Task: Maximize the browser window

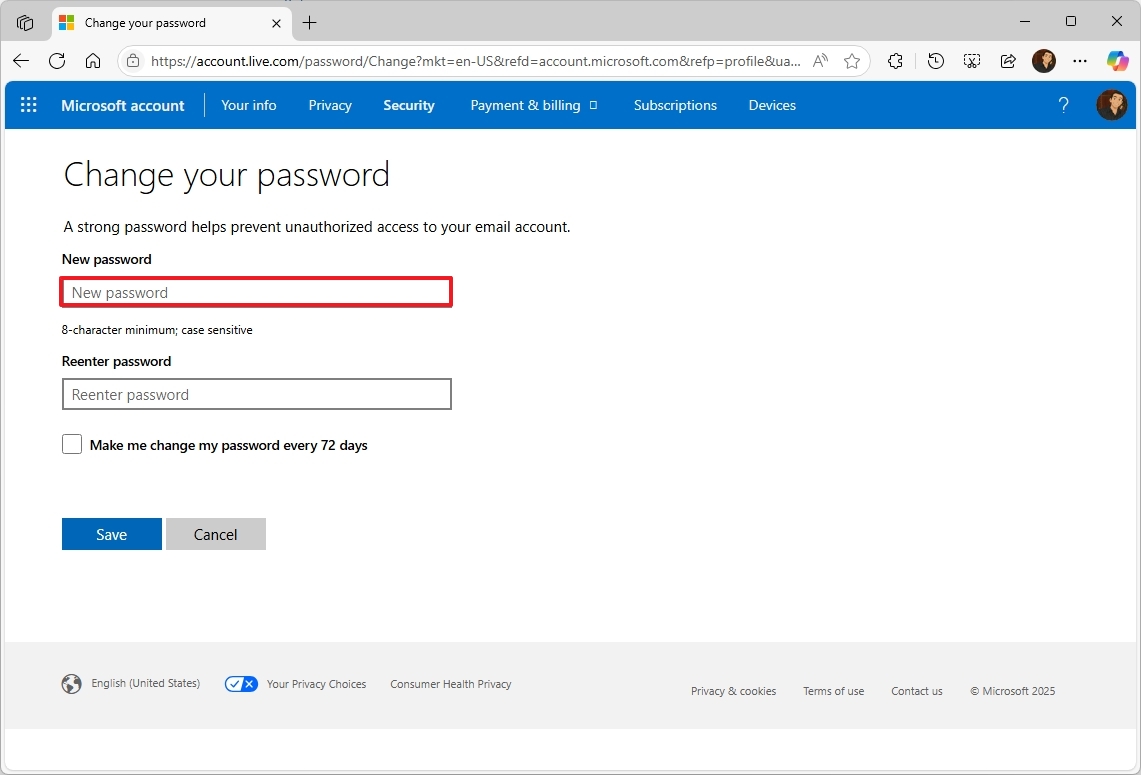Action: 1071,21
